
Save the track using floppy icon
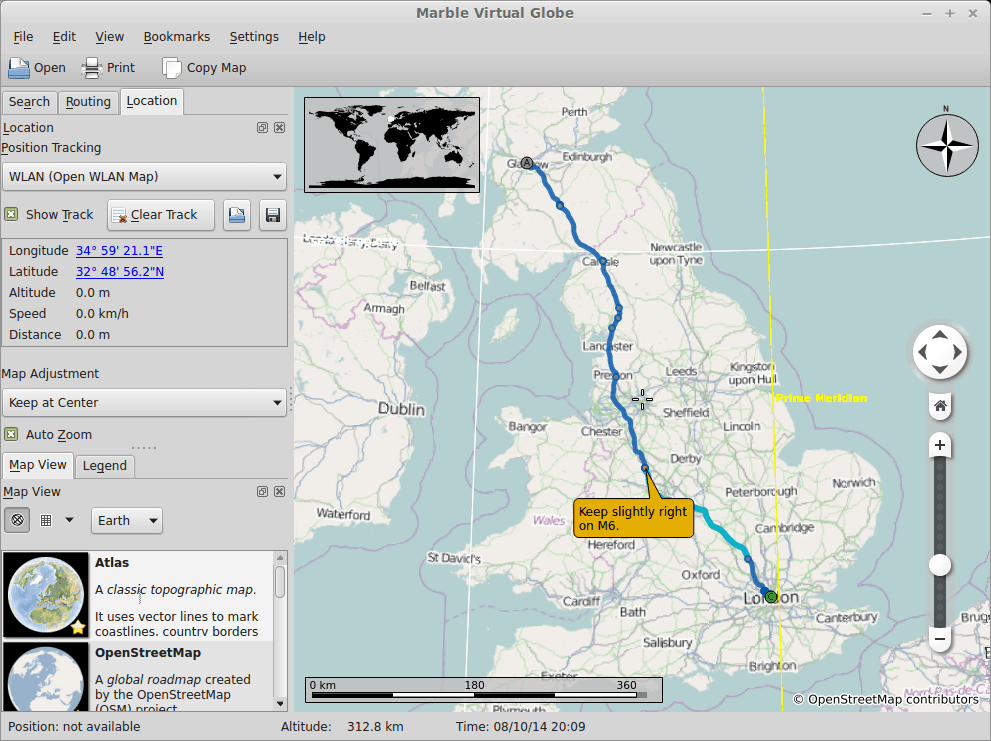(x=273, y=215)
